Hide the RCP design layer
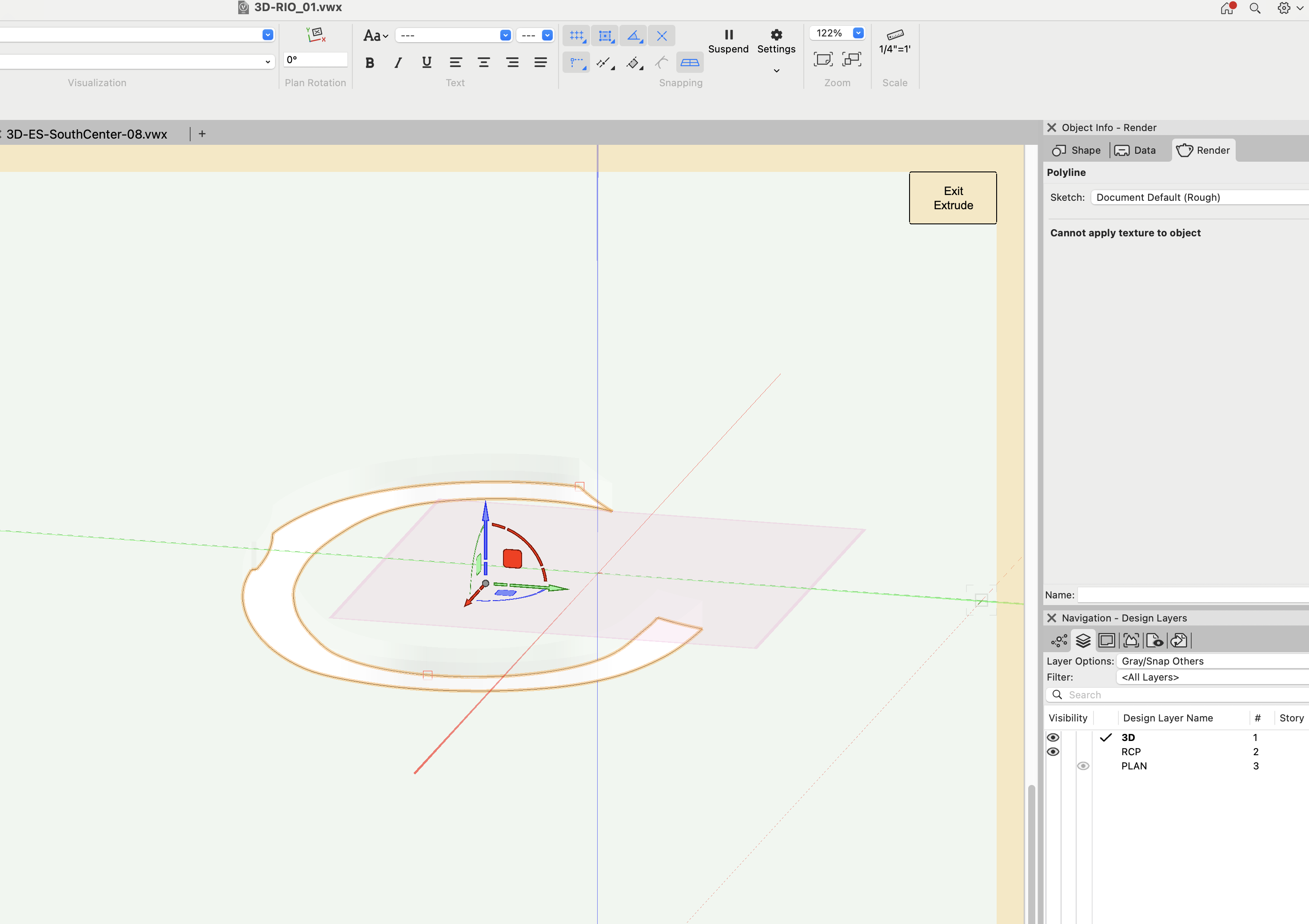Screen dimensions: 1309x924 coord(1053,751)
